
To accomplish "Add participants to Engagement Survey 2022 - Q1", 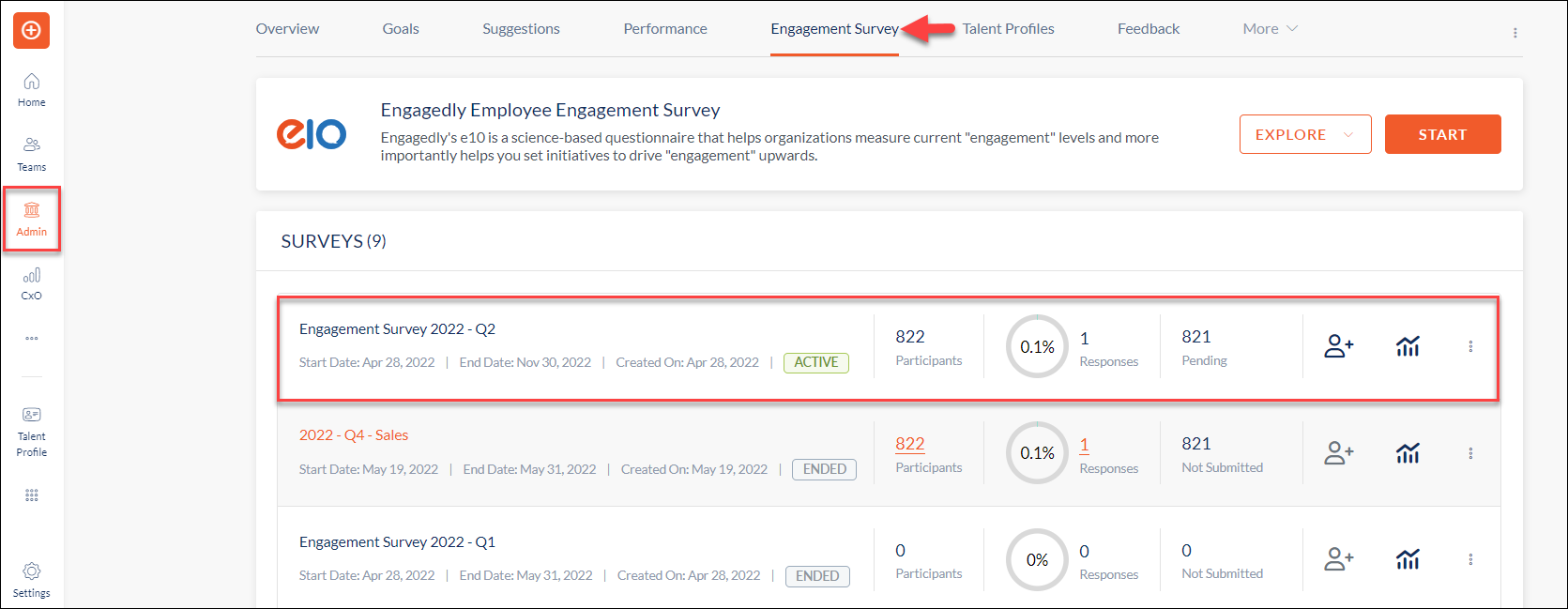I will (1339, 559).
